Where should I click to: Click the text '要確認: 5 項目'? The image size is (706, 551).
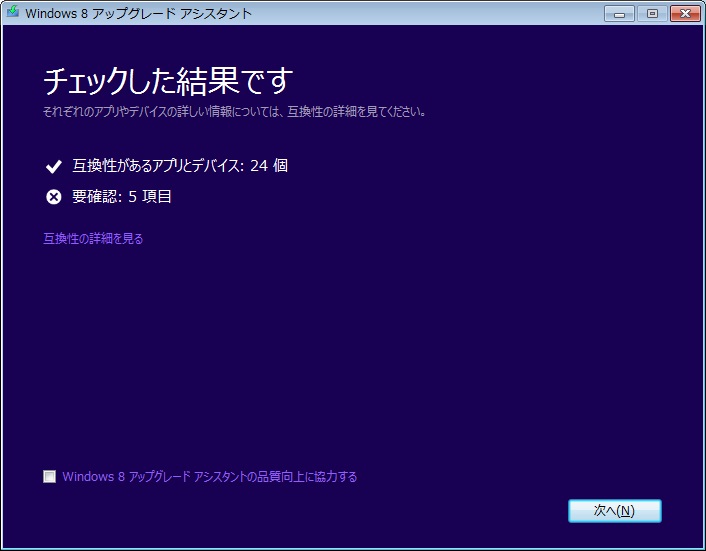122,196
